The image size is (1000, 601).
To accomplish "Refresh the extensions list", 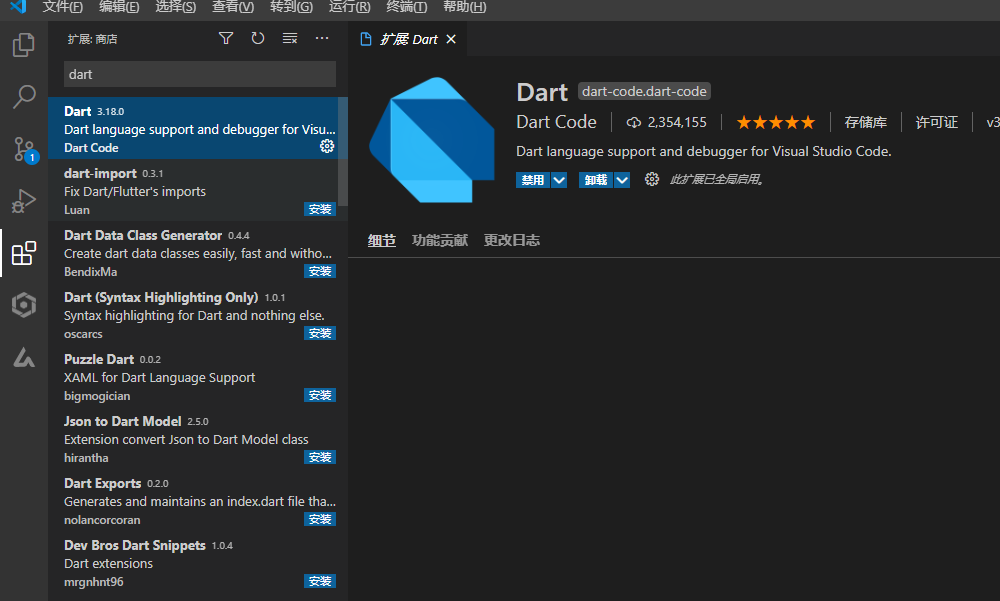I will [x=258, y=38].
